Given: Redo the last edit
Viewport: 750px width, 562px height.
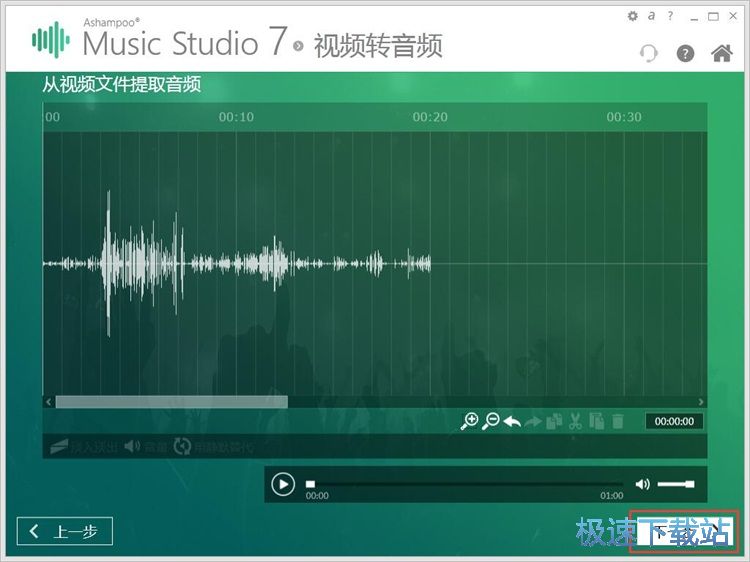Looking at the screenshot, I should (533, 422).
